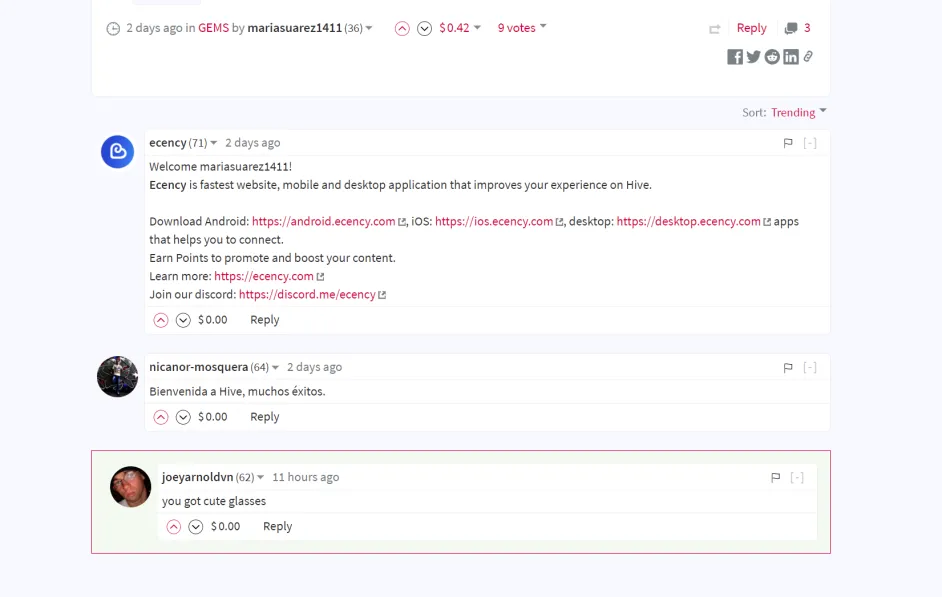Open the https://ecency.com link

pos(264,276)
